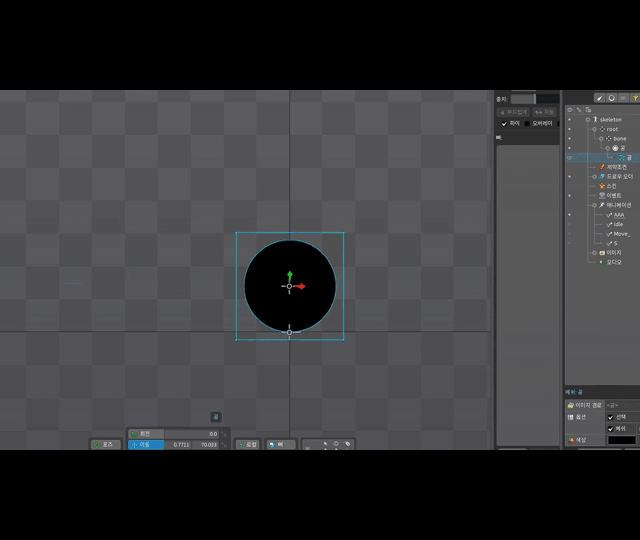Click the red X-axis arrow handle
The height and width of the screenshot is (540, 640).
pyautogui.click(x=300, y=287)
